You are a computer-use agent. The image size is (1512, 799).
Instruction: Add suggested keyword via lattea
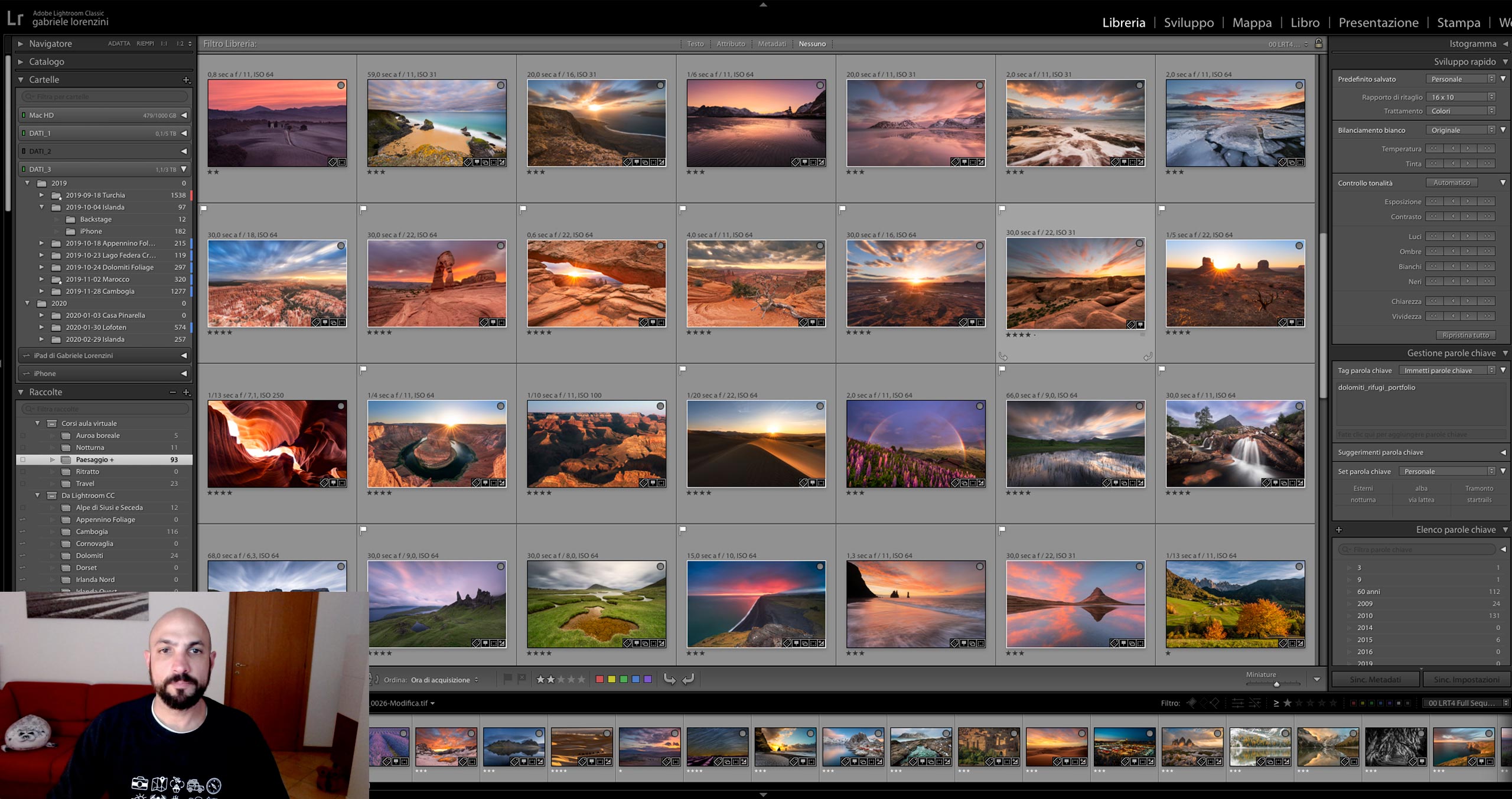(1421, 500)
